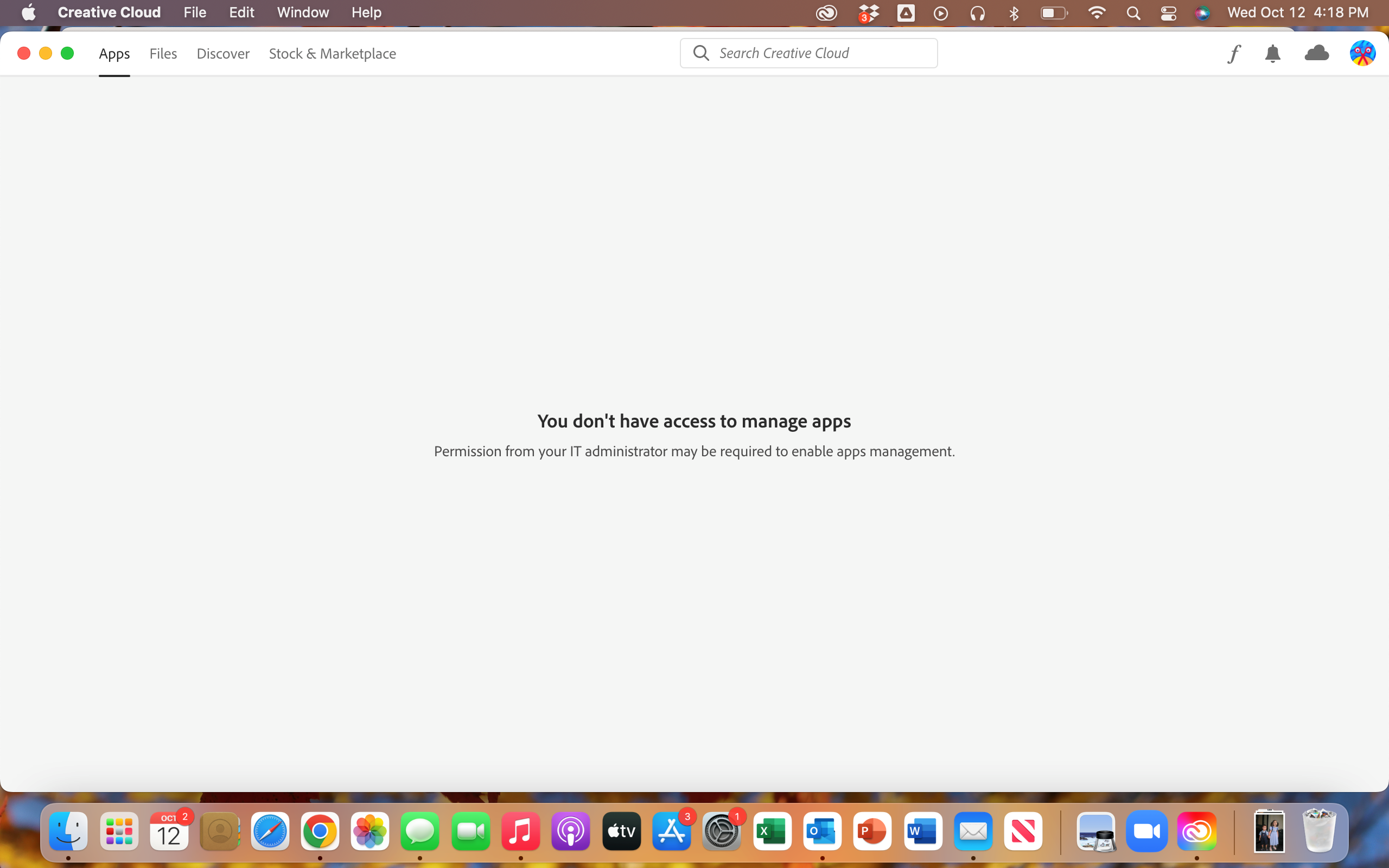Go to Stock & Marketplace
Screen dimensions: 1389x868
coord(332,53)
